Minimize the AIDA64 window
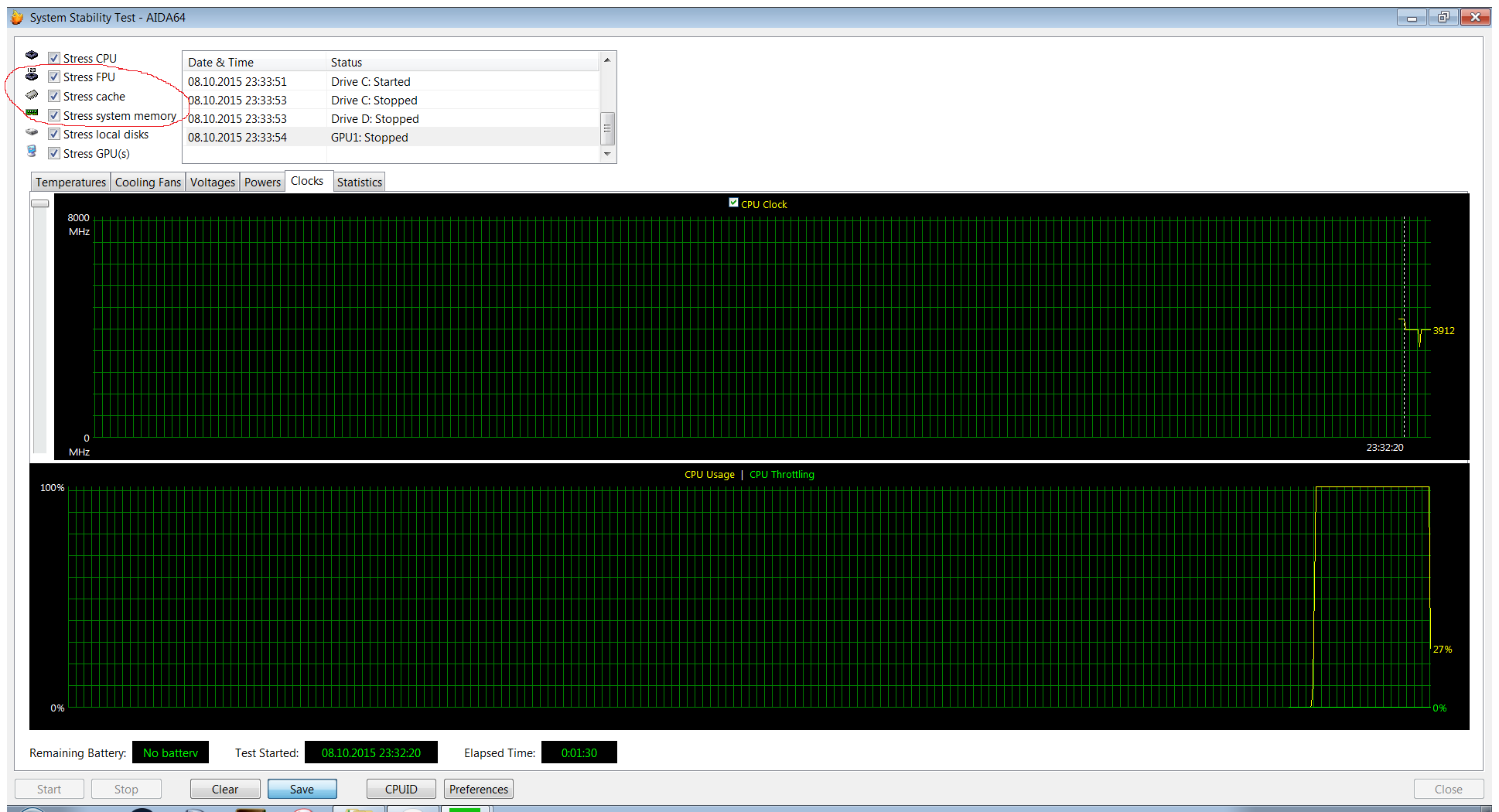1499x812 pixels. pos(1412,17)
